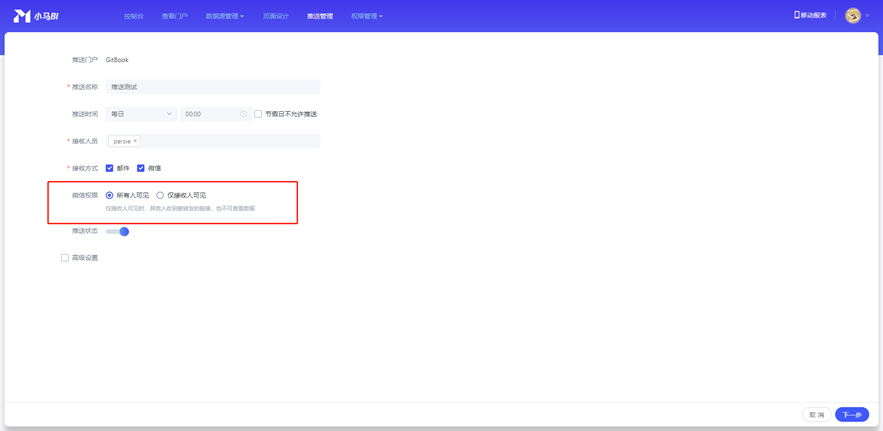Expand the avatar dropdown arrow
The image size is (883, 431).
(x=867, y=16)
